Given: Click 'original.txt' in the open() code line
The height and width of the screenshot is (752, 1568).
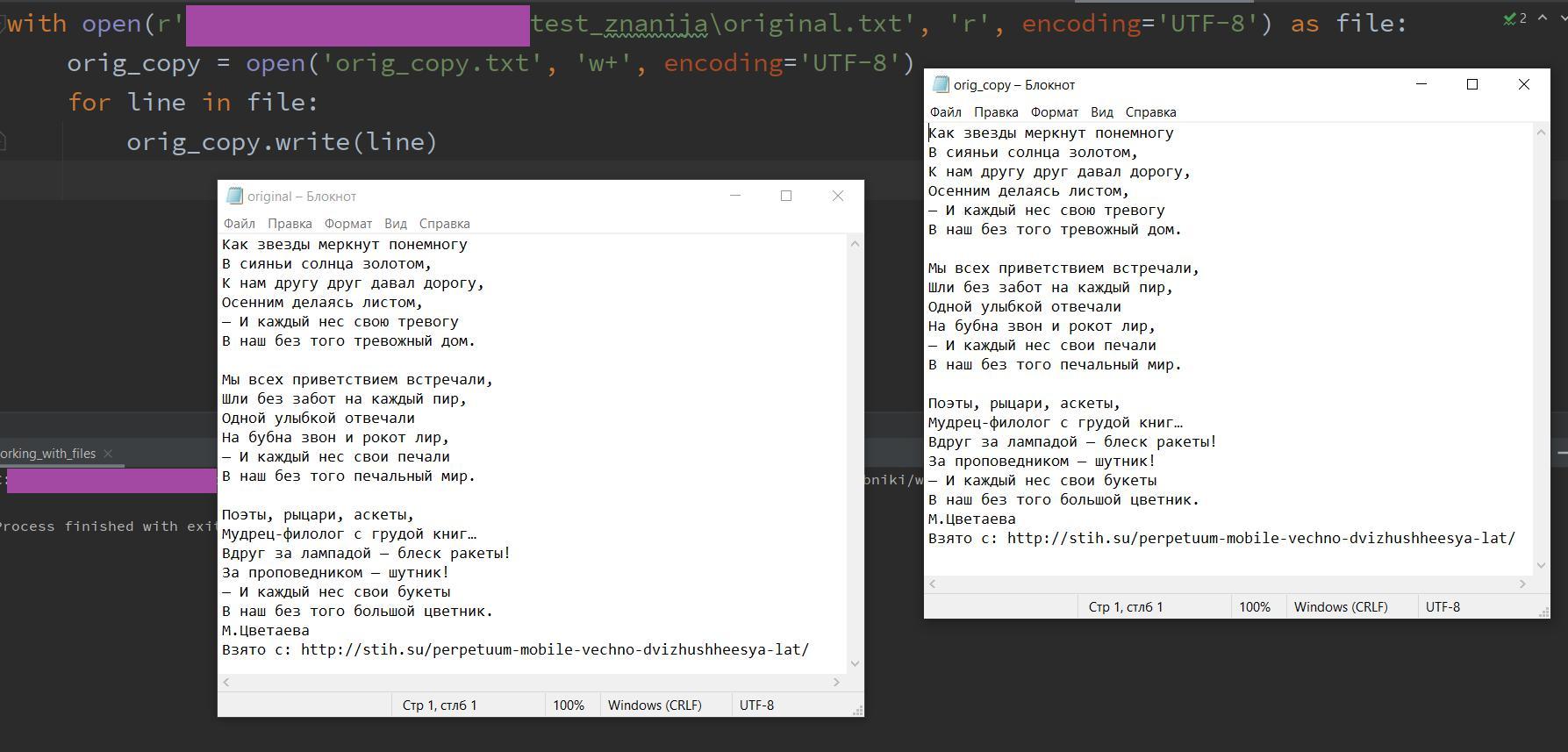Looking at the screenshot, I should pyautogui.click(x=813, y=24).
